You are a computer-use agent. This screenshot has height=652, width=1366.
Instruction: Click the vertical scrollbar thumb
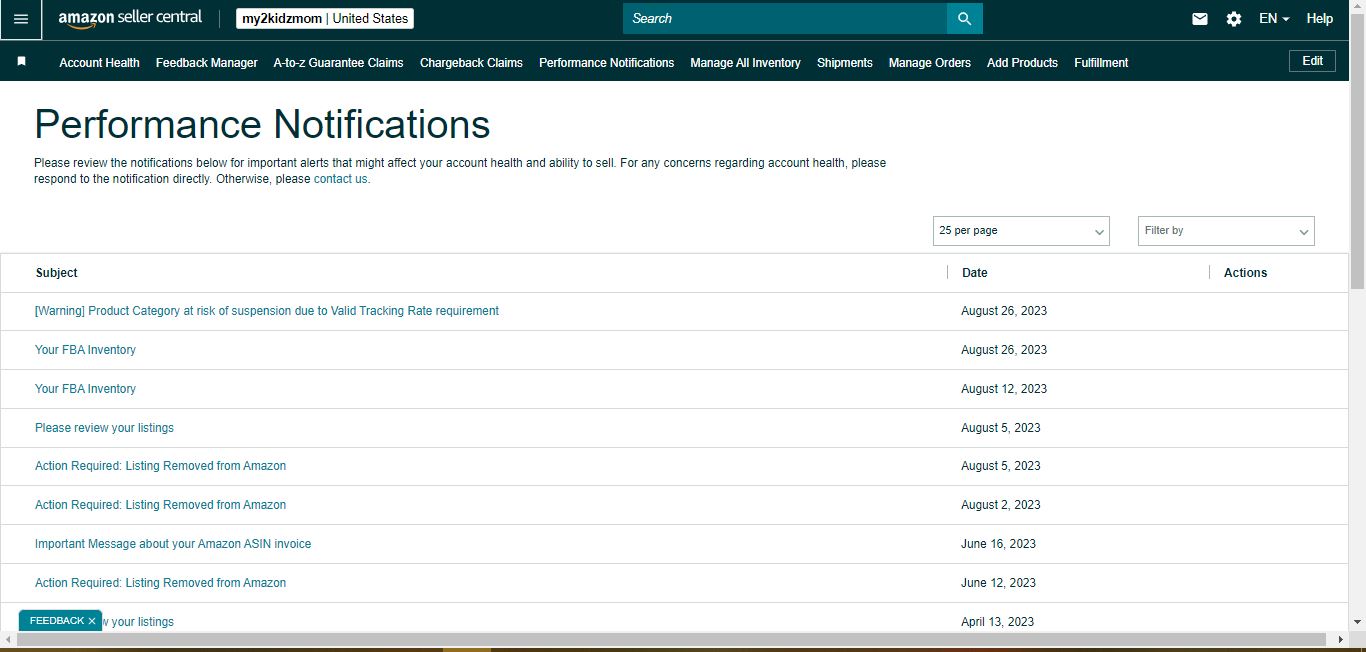point(1357,150)
